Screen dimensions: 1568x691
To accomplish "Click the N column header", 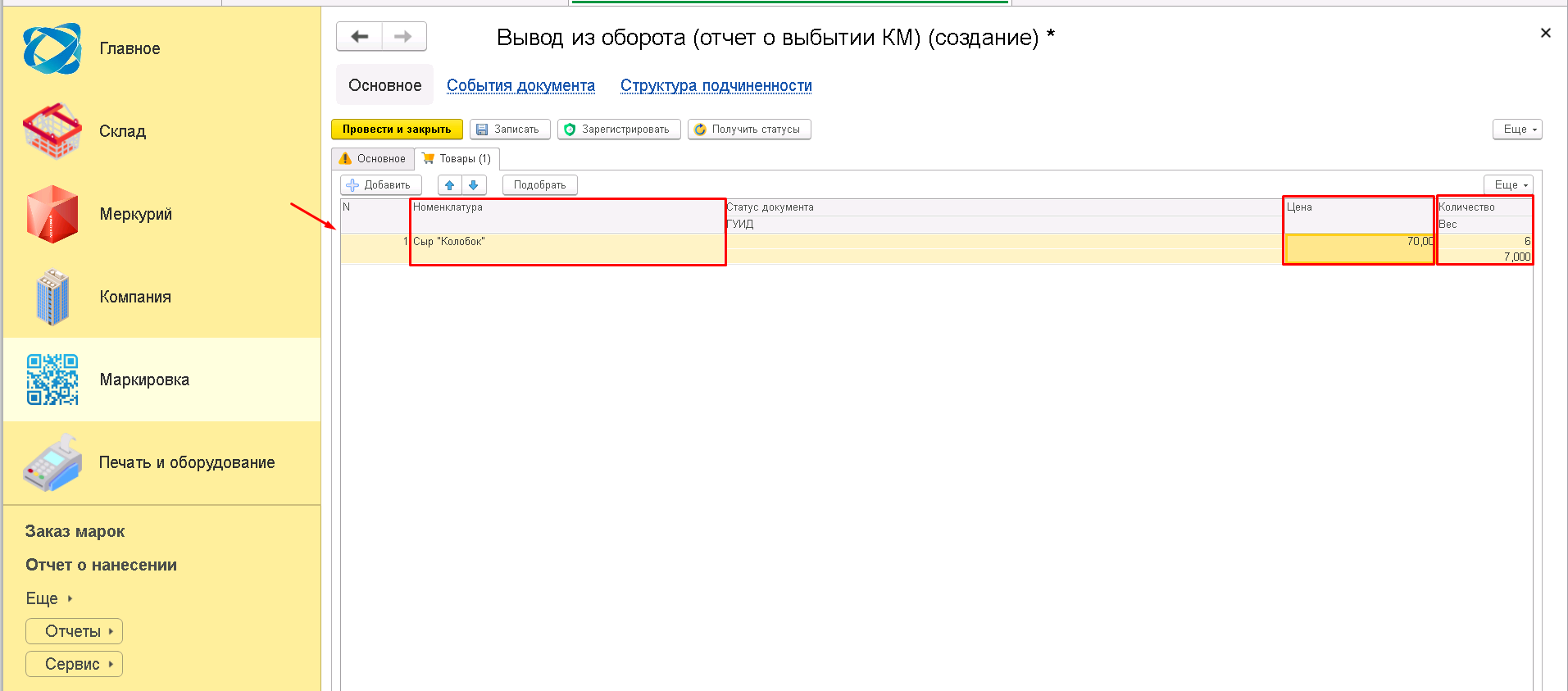I will coord(375,216).
